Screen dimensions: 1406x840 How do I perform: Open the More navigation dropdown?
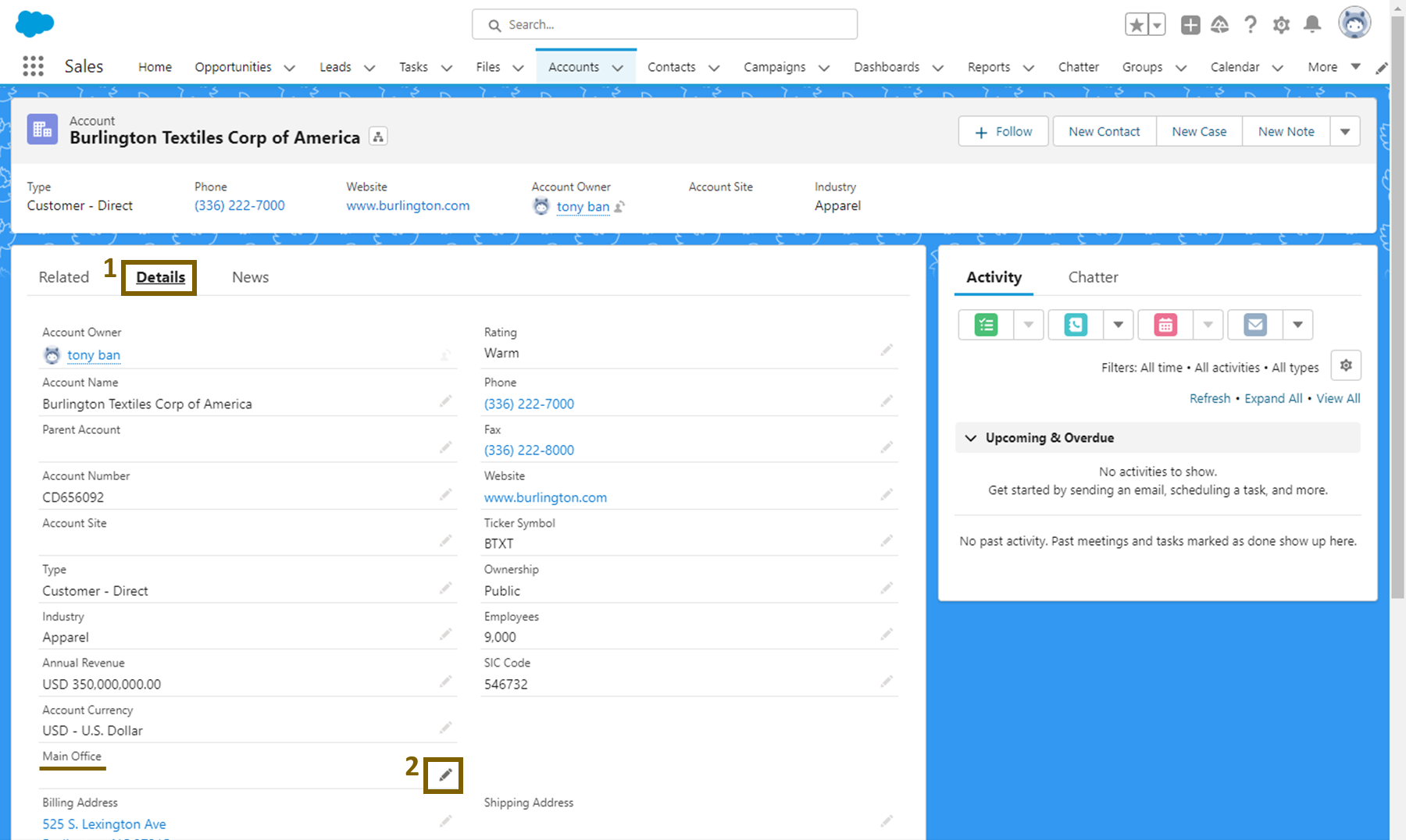pos(1334,67)
